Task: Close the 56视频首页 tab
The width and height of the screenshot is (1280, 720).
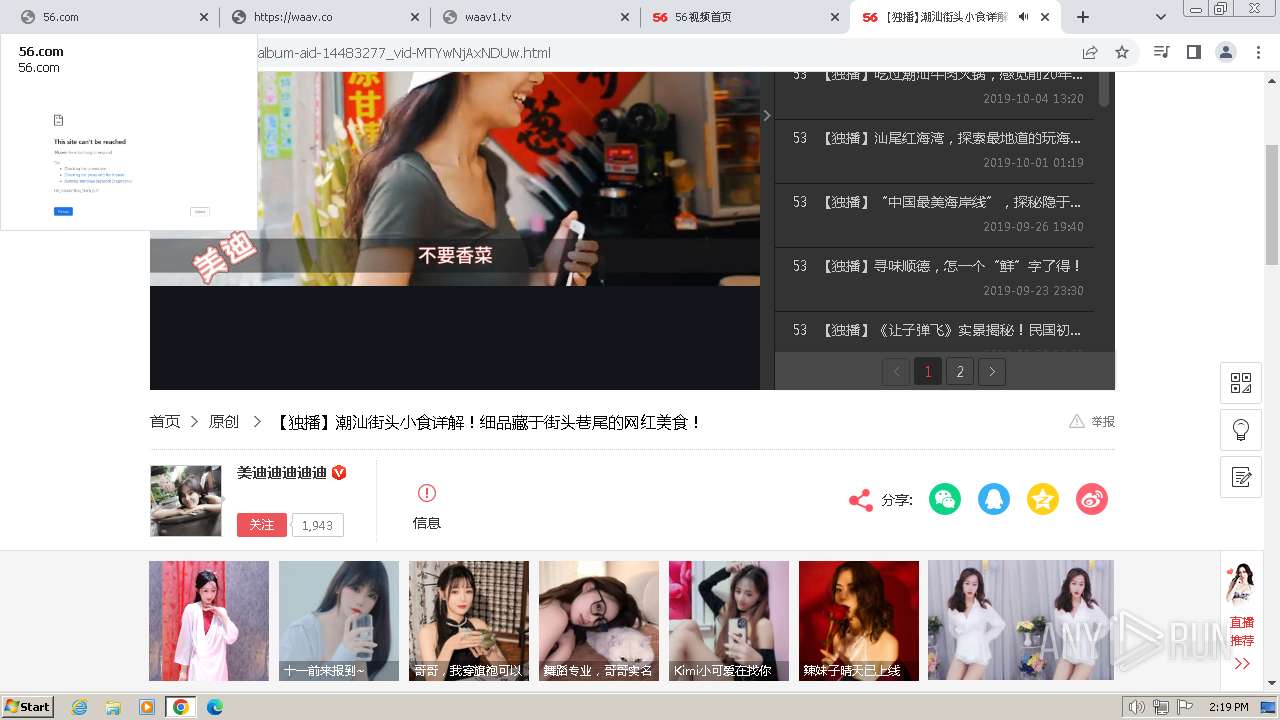Action: coord(835,17)
